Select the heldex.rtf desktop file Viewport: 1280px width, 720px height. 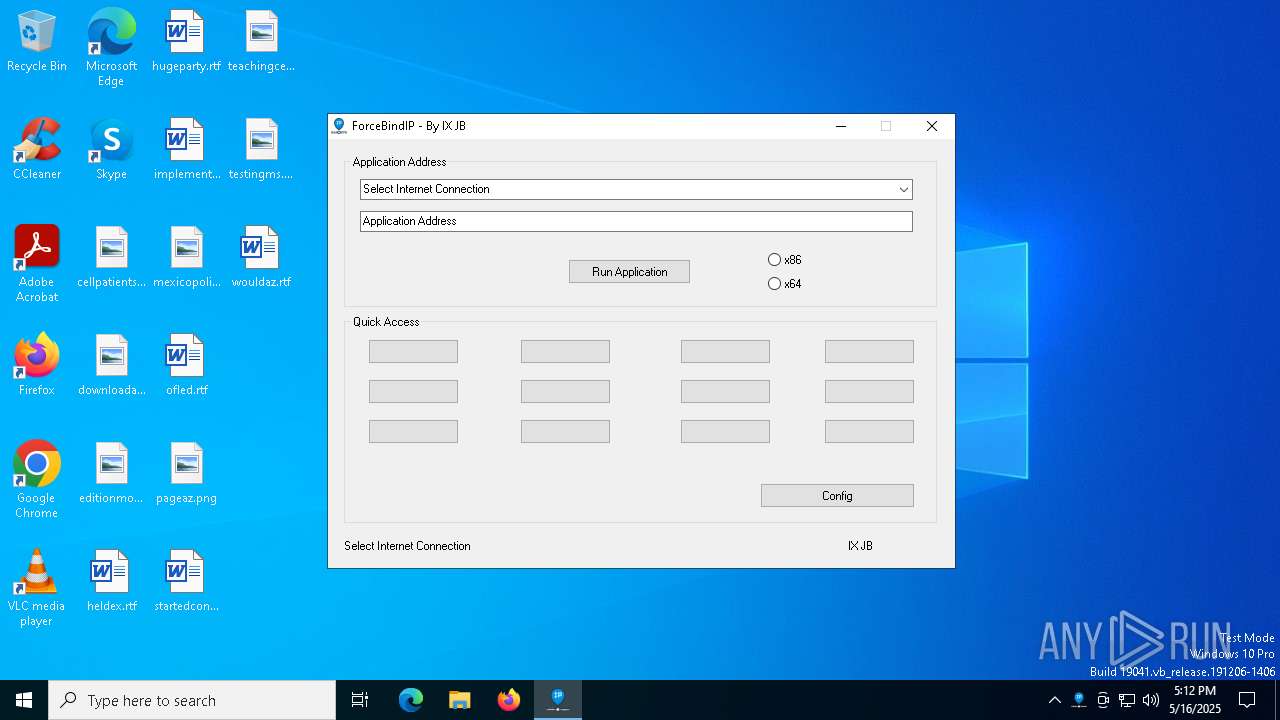tap(111, 582)
